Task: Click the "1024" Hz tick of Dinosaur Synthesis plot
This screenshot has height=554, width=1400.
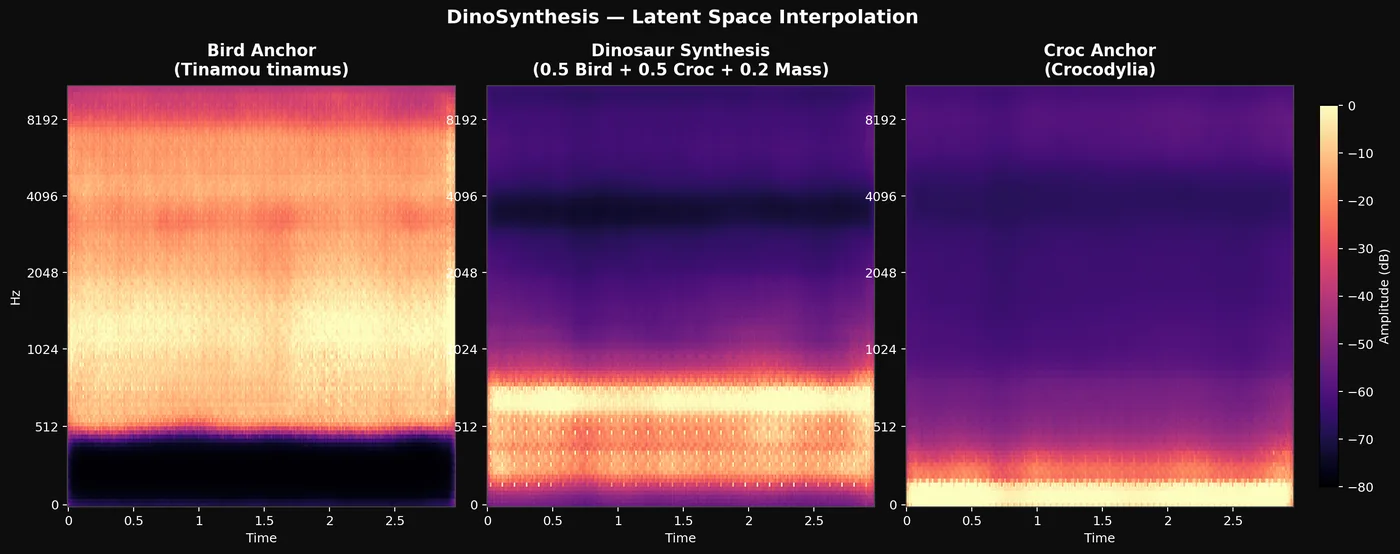Action: 462,350
